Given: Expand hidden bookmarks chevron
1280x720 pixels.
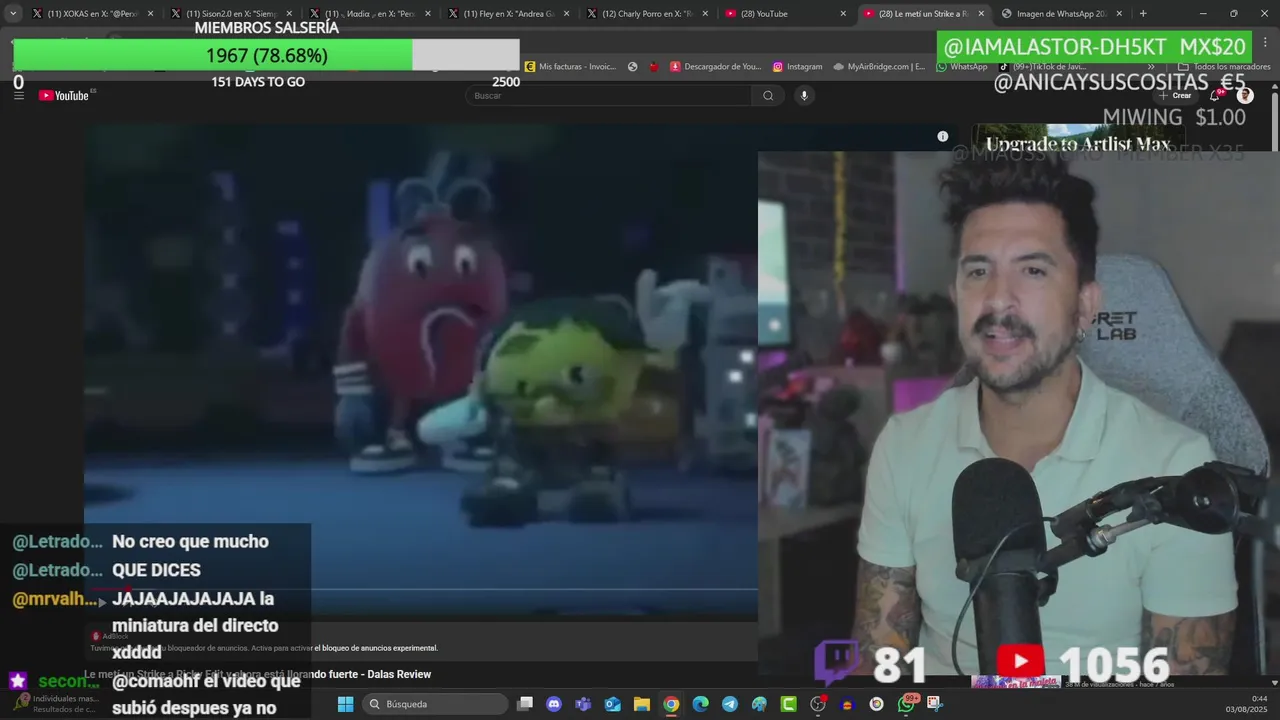Looking at the screenshot, I should coord(1151,67).
